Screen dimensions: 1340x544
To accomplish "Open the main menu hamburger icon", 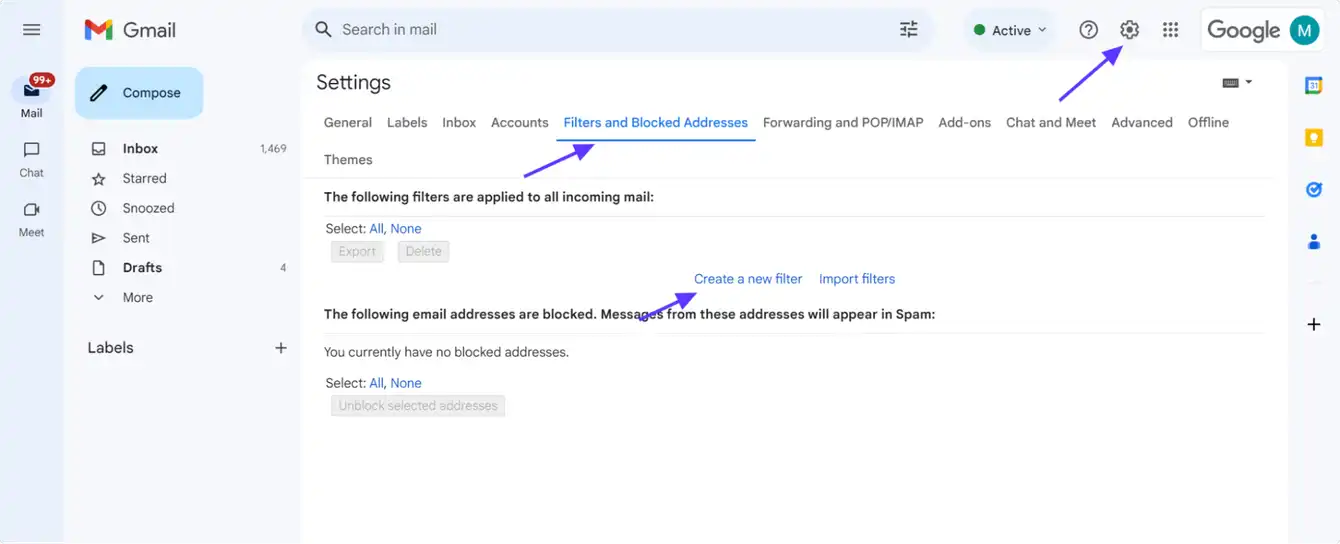I will (31, 30).
